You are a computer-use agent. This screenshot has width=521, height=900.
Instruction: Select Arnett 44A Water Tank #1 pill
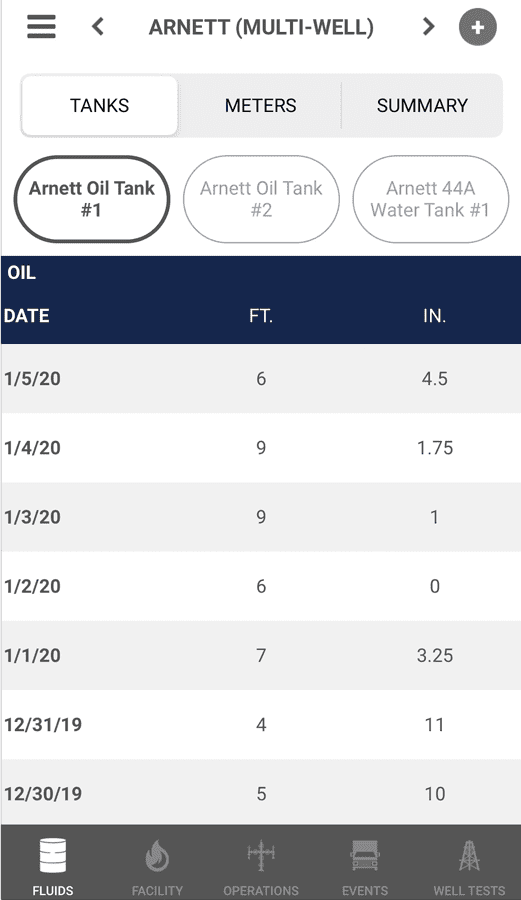(430, 199)
